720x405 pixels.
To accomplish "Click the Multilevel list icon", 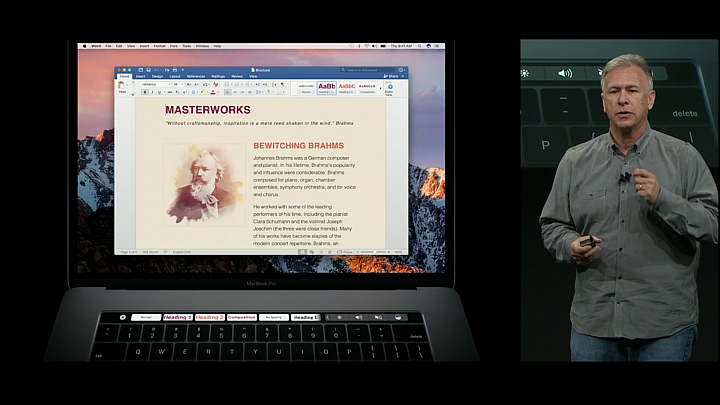I will pos(248,84).
